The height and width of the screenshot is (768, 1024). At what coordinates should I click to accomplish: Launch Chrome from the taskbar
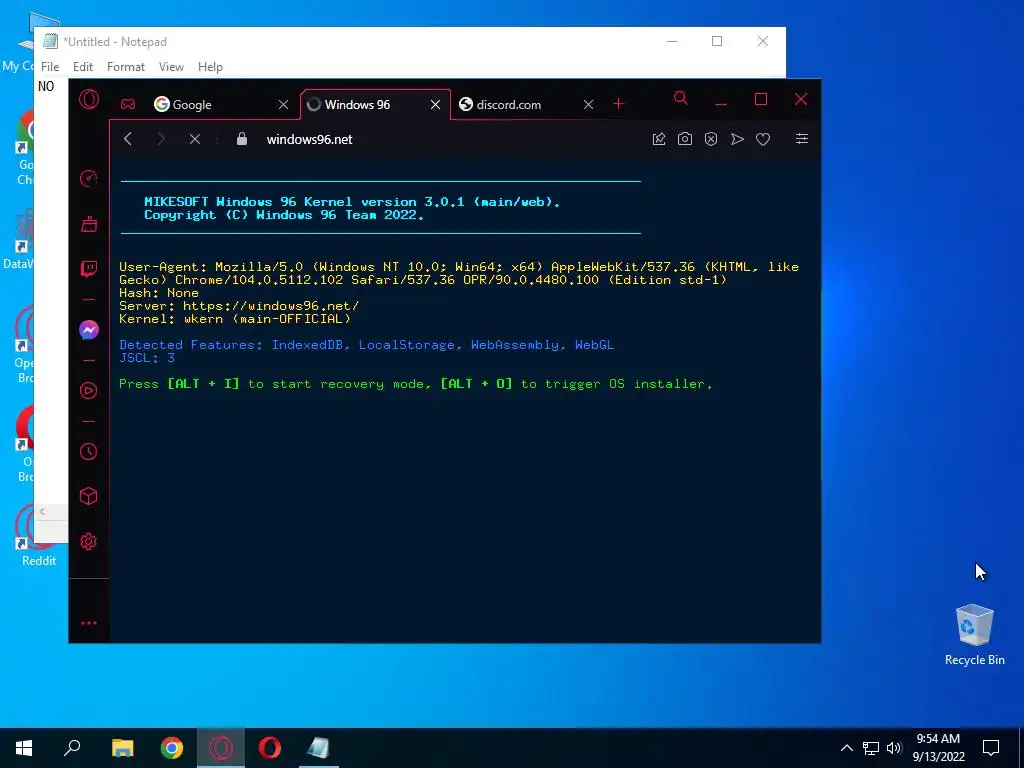click(x=172, y=748)
